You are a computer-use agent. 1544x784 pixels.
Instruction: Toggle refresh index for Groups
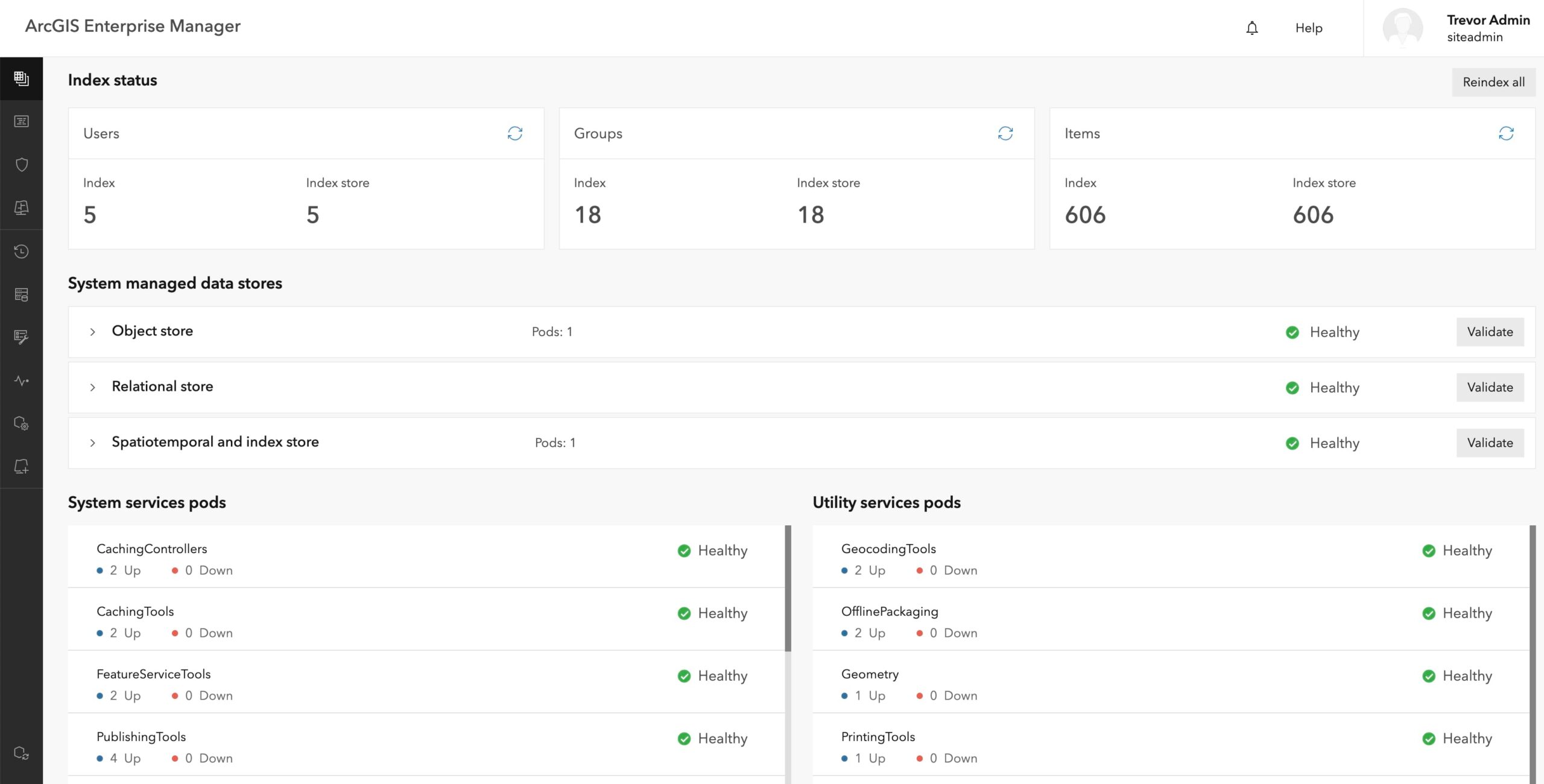[1006, 133]
